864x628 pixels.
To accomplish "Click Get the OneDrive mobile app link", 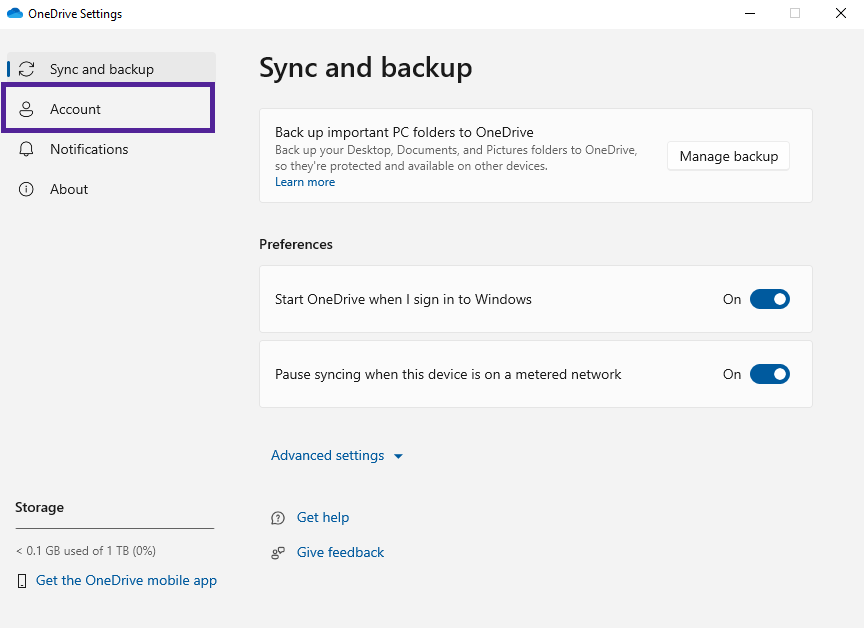I will tap(126, 580).
